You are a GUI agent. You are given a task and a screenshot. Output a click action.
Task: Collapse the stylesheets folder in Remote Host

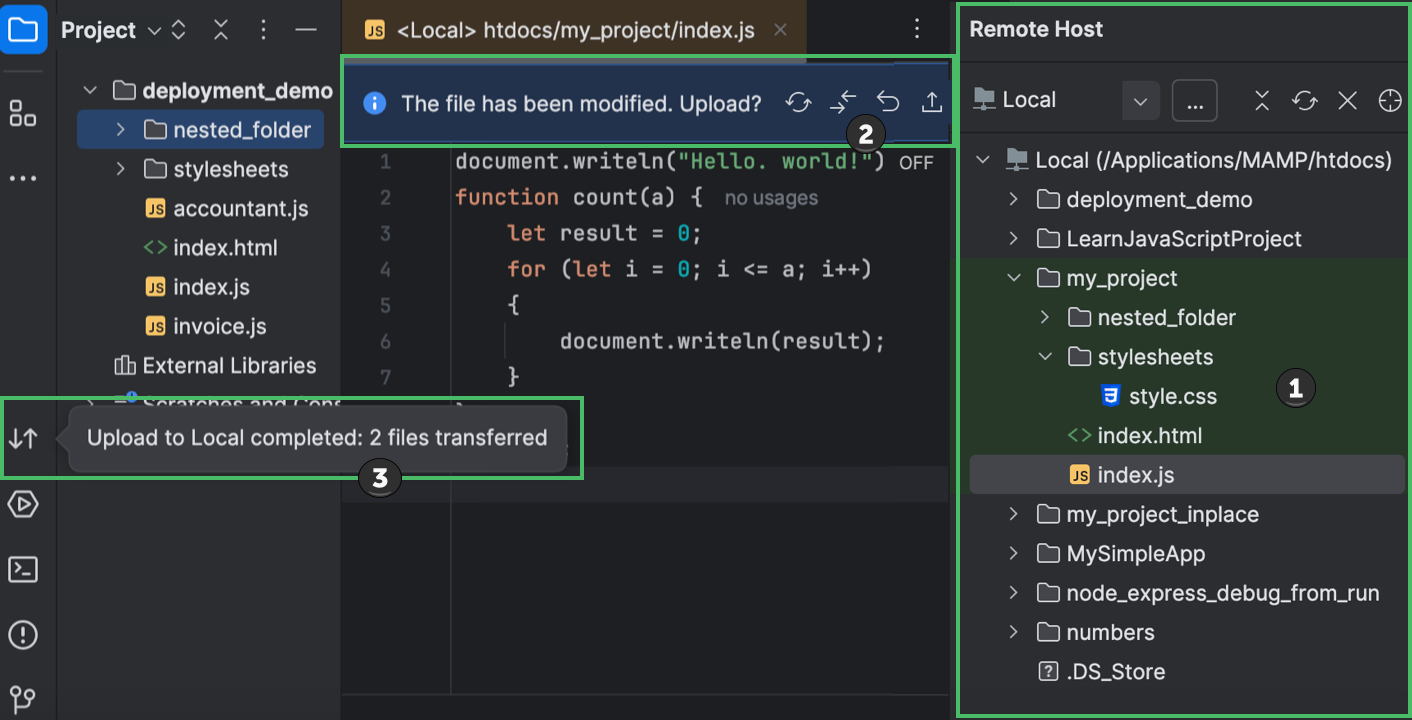[1044, 356]
